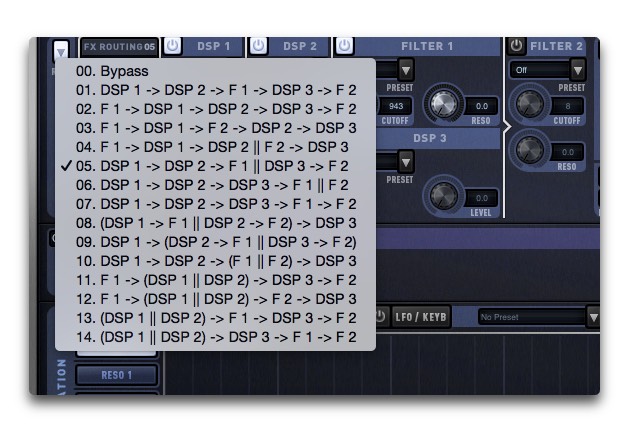Choose routing 06. DSP 1 -> DSP 2 -> DSP 3 -> F 1 || F 2

[215, 185]
